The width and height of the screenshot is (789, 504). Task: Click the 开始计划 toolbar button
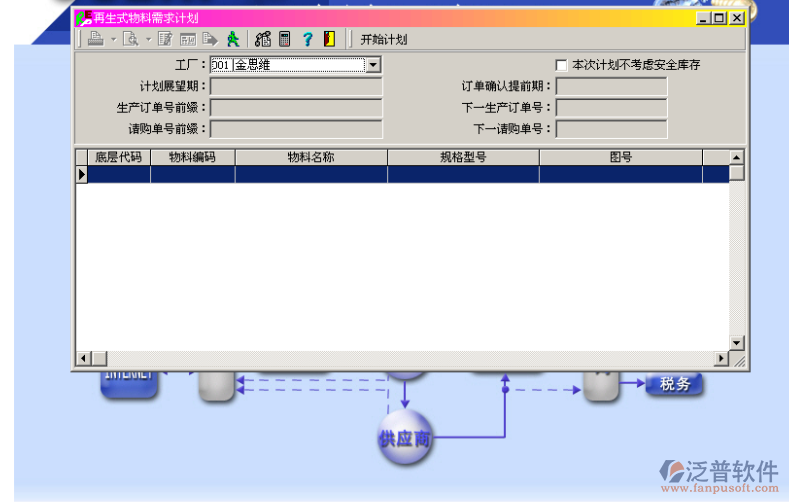(383, 39)
